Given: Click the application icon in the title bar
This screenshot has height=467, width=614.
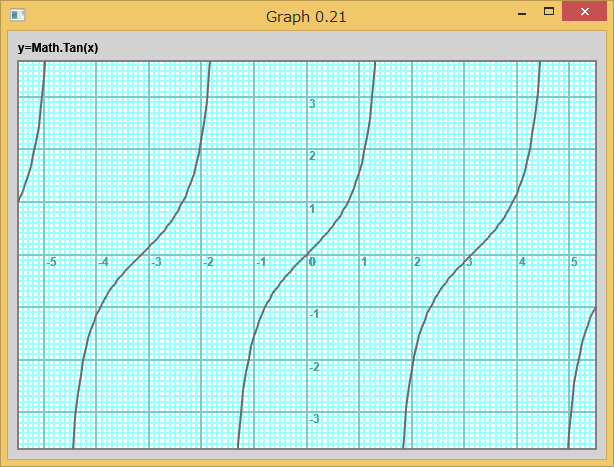Looking at the screenshot, I should 18,15.
